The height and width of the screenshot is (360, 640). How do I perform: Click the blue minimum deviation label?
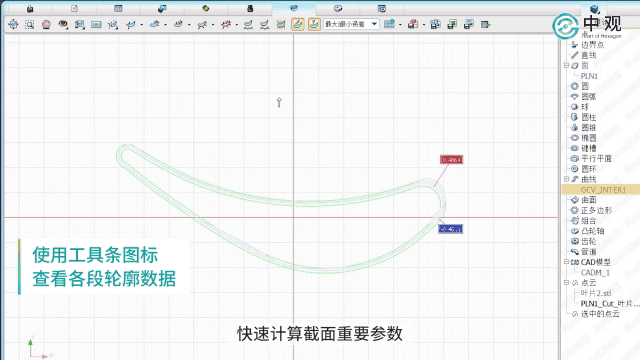coord(451,229)
